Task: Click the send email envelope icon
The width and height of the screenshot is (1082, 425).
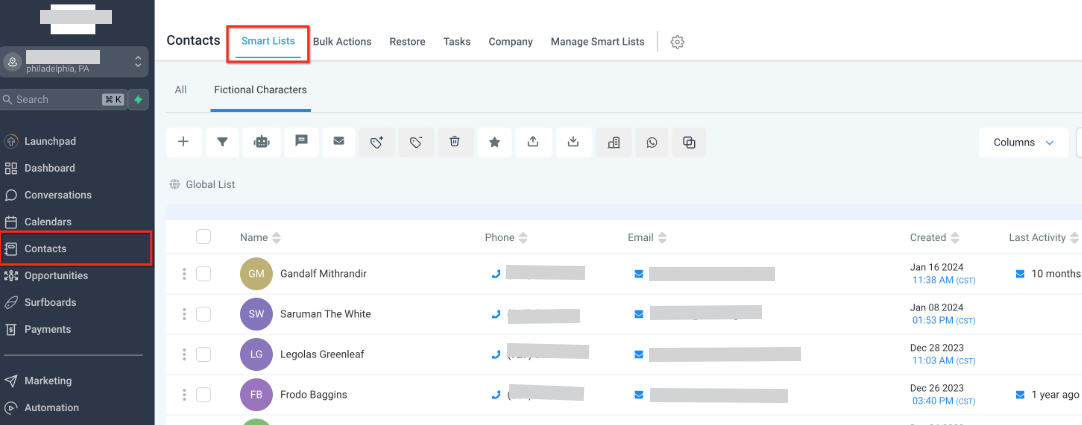Action: tap(339, 142)
